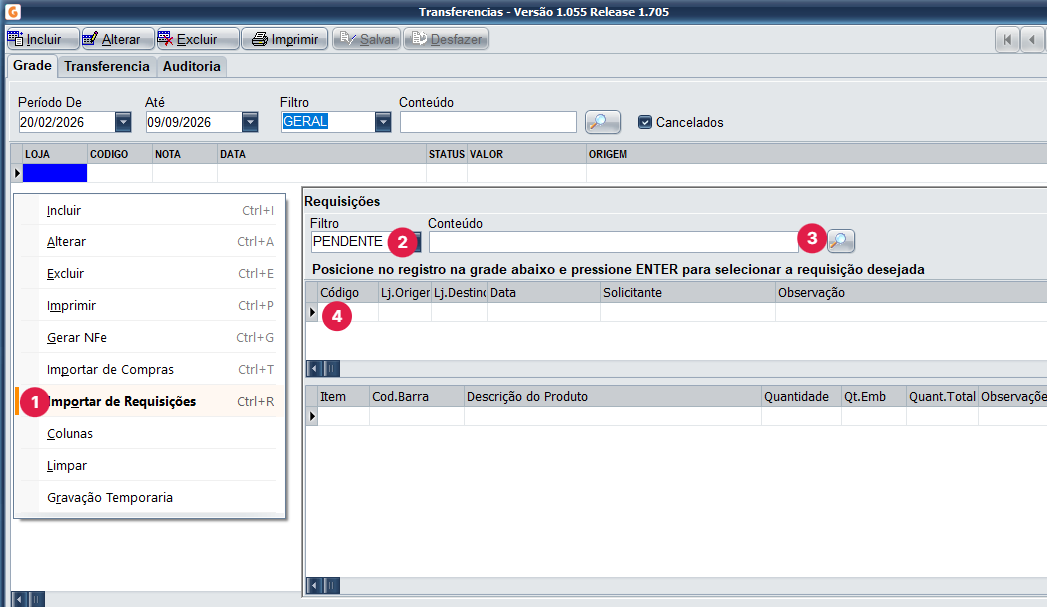This screenshot has height=607, width=1047.
Task: Go to previous record navigation arrow
Action: tap(1032, 39)
